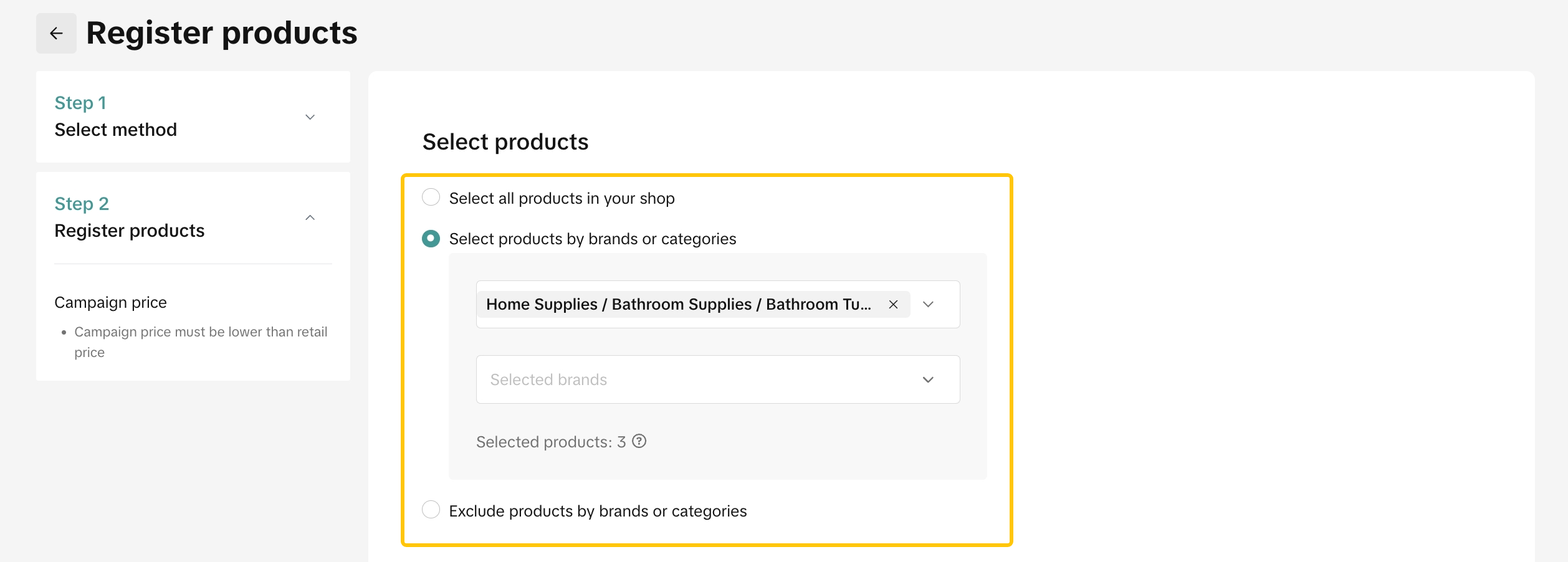The width and height of the screenshot is (1568, 562).
Task: Click the Select products section heading
Action: tap(505, 142)
